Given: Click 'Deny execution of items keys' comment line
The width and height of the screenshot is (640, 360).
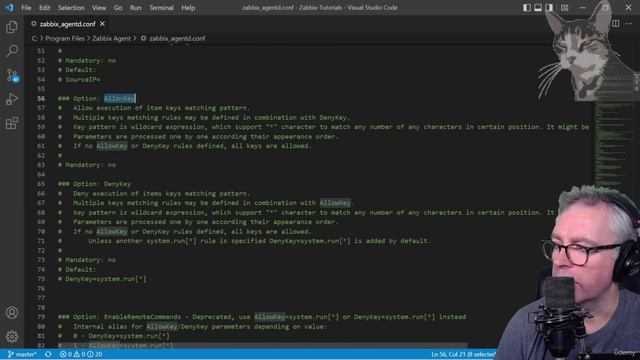Looking at the screenshot, I should coord(153,193).
